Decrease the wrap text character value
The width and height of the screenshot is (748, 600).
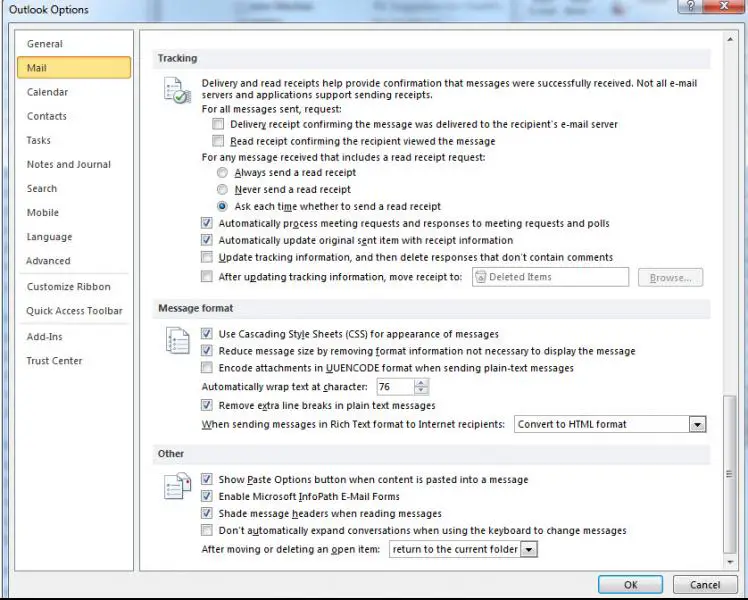tap(421, 391)
